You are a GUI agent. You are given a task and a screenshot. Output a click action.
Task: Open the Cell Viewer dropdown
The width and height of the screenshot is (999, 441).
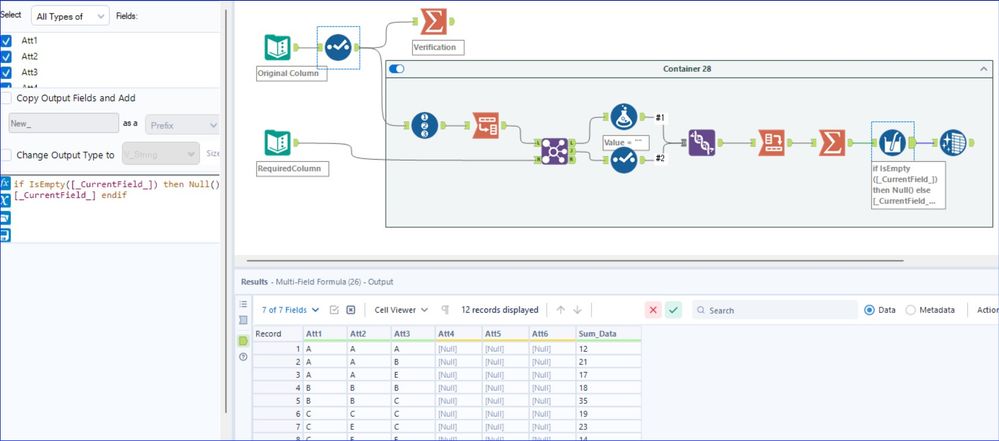[x=401, y=310]
